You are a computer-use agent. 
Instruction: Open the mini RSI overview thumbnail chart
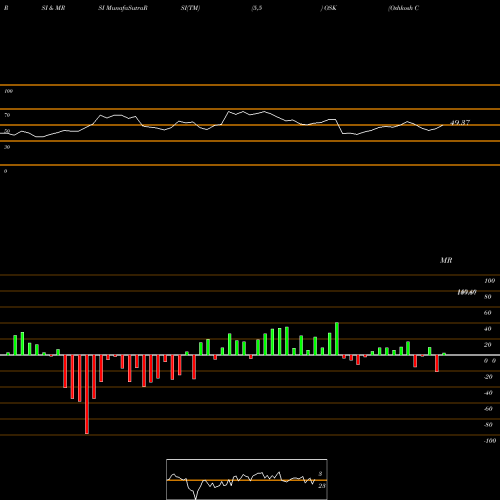pos(247,479)
